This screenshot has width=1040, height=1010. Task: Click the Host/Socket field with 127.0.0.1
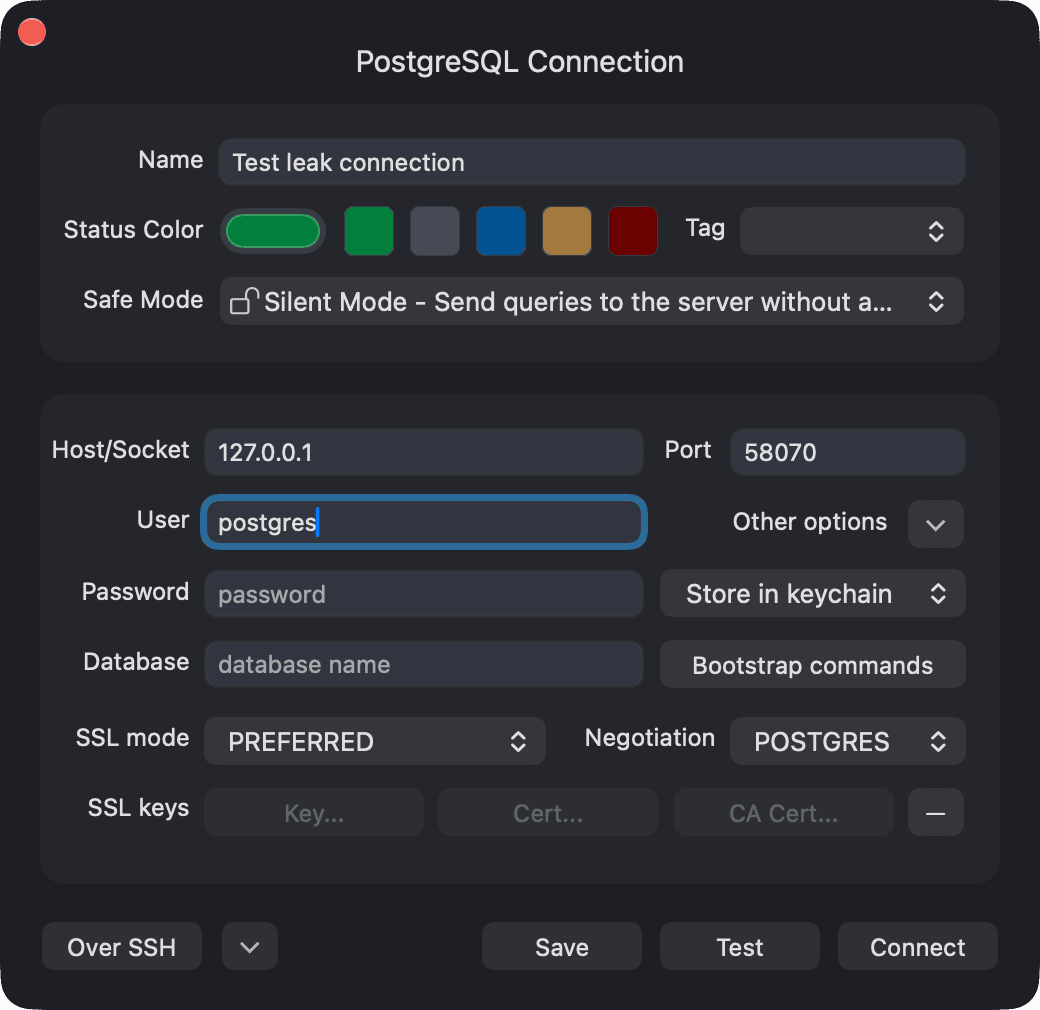click(423, 452)
